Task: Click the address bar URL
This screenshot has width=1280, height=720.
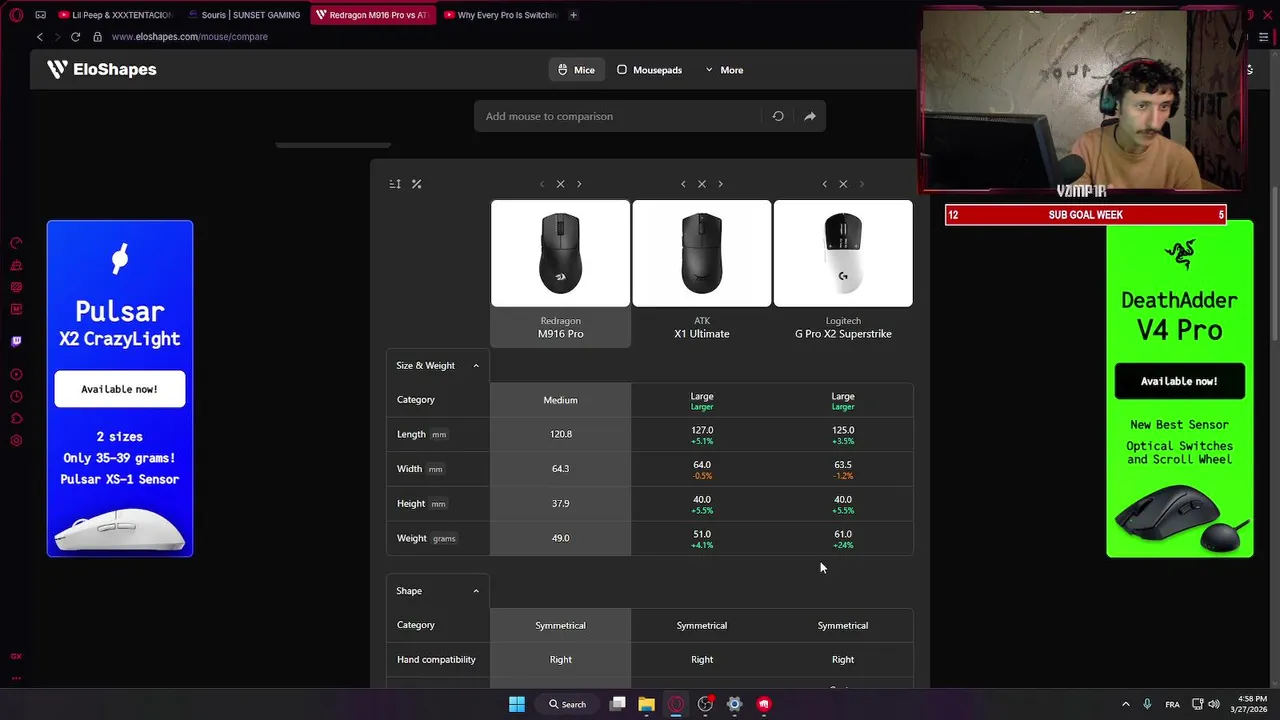Action: point(190,37)
